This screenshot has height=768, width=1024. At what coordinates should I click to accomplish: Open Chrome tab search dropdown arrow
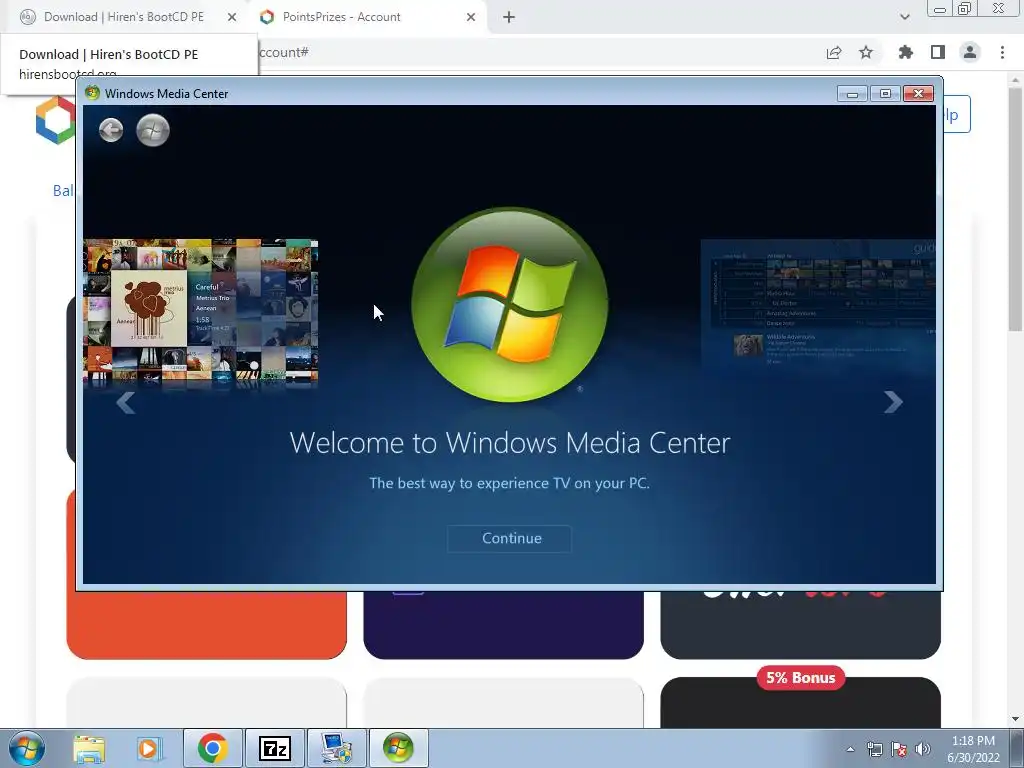pos(904,17)
